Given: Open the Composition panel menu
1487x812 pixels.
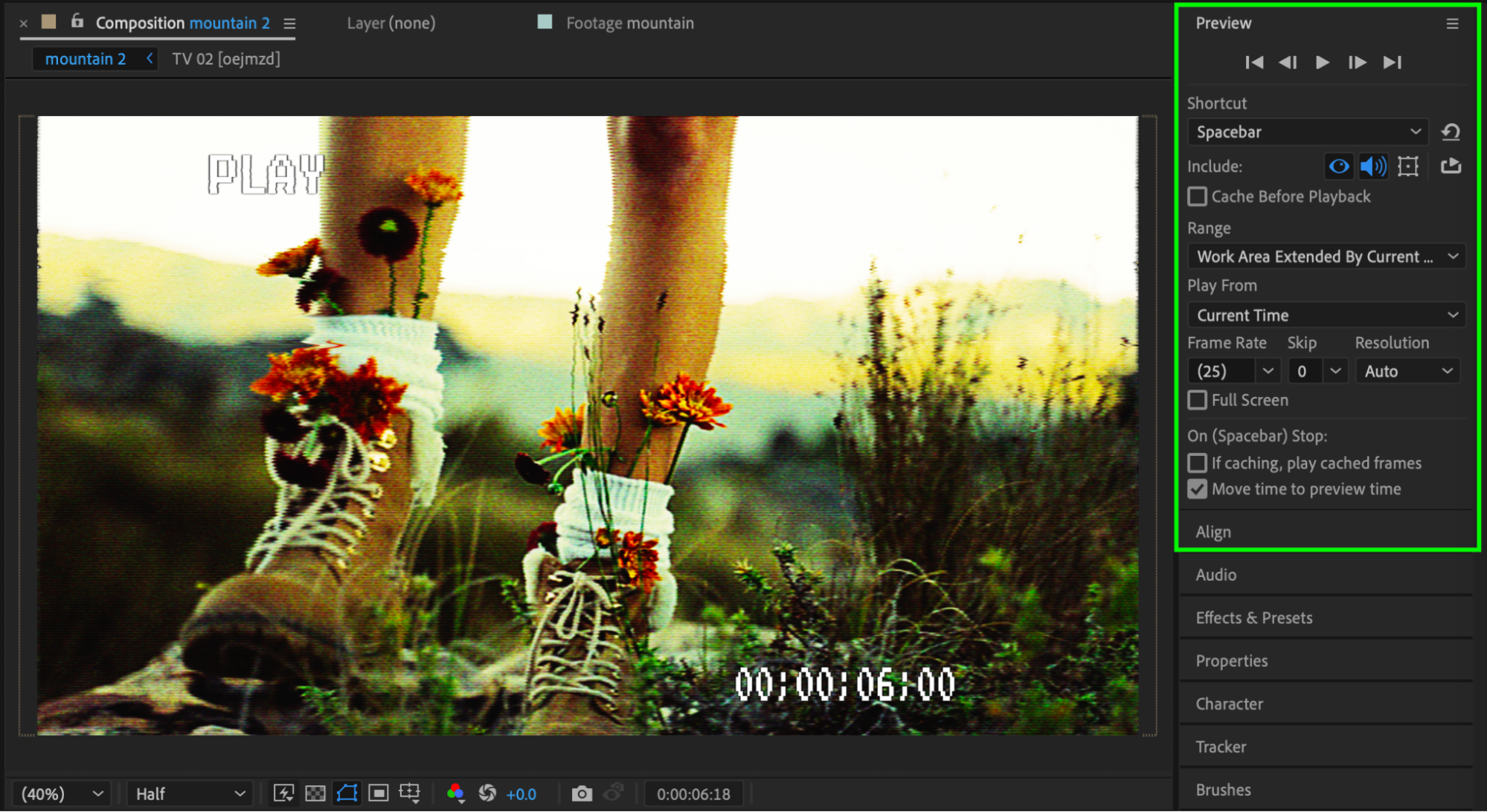Looking at the screenshot, I should click(x=289, y=24).
